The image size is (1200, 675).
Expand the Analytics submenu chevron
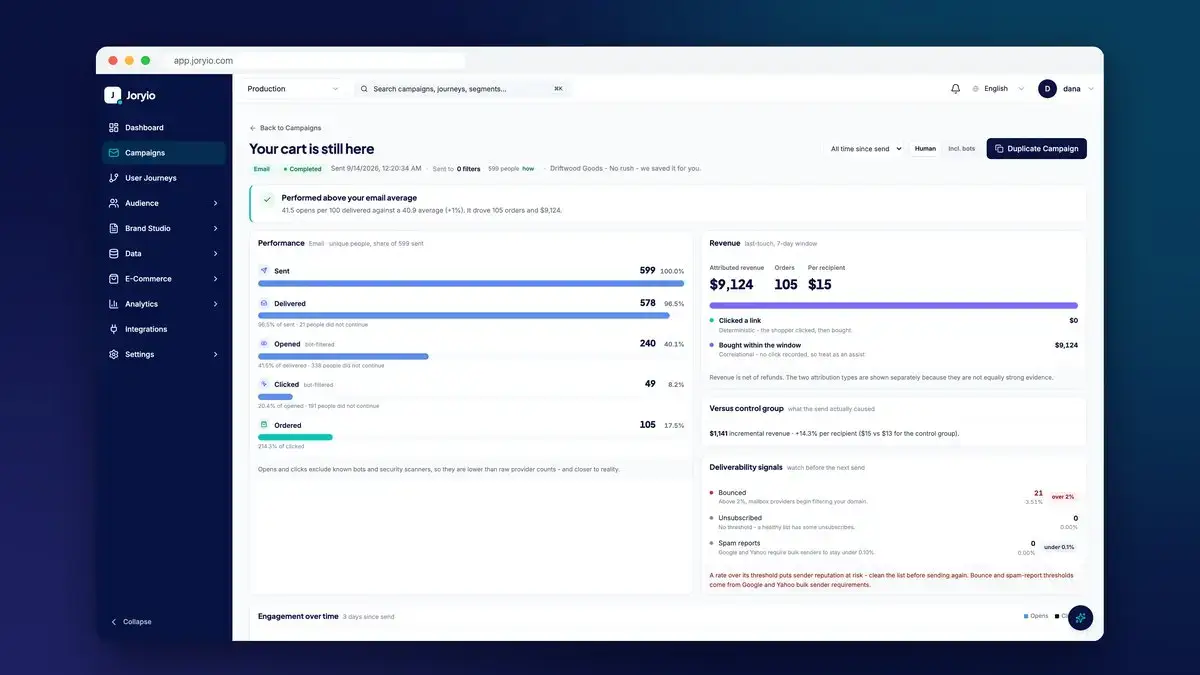pyautogui.click(x=216, y=304)
